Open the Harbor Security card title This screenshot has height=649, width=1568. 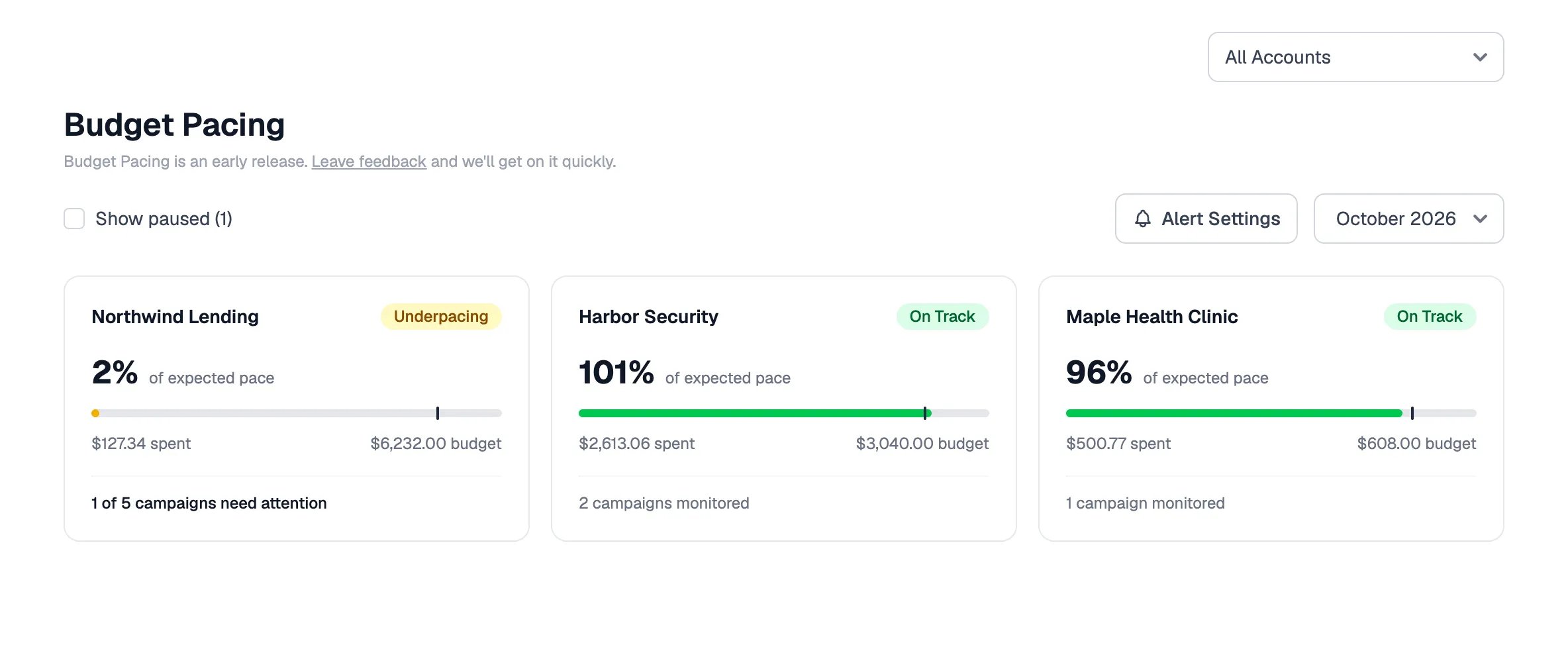[648, 317]
